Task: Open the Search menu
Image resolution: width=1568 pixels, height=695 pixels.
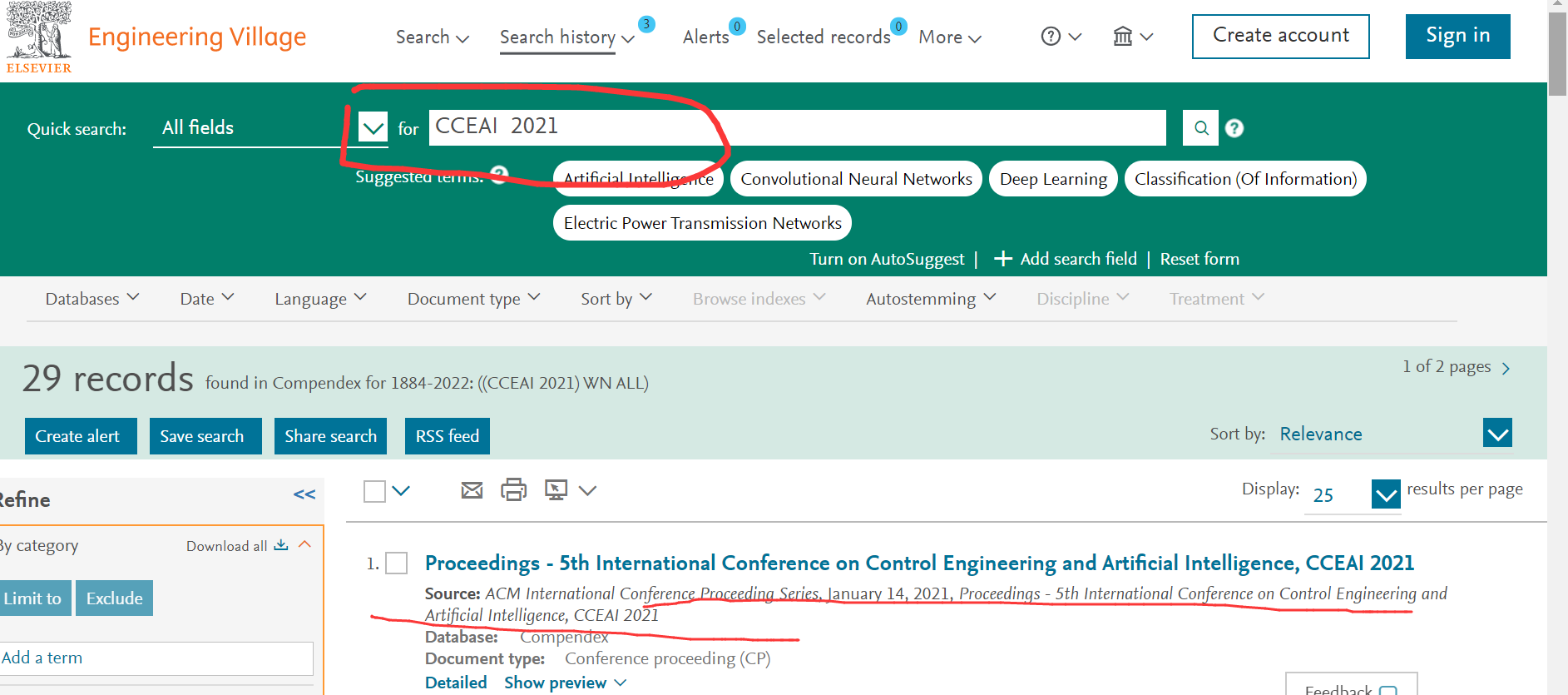Action: (x=433, y=37)
